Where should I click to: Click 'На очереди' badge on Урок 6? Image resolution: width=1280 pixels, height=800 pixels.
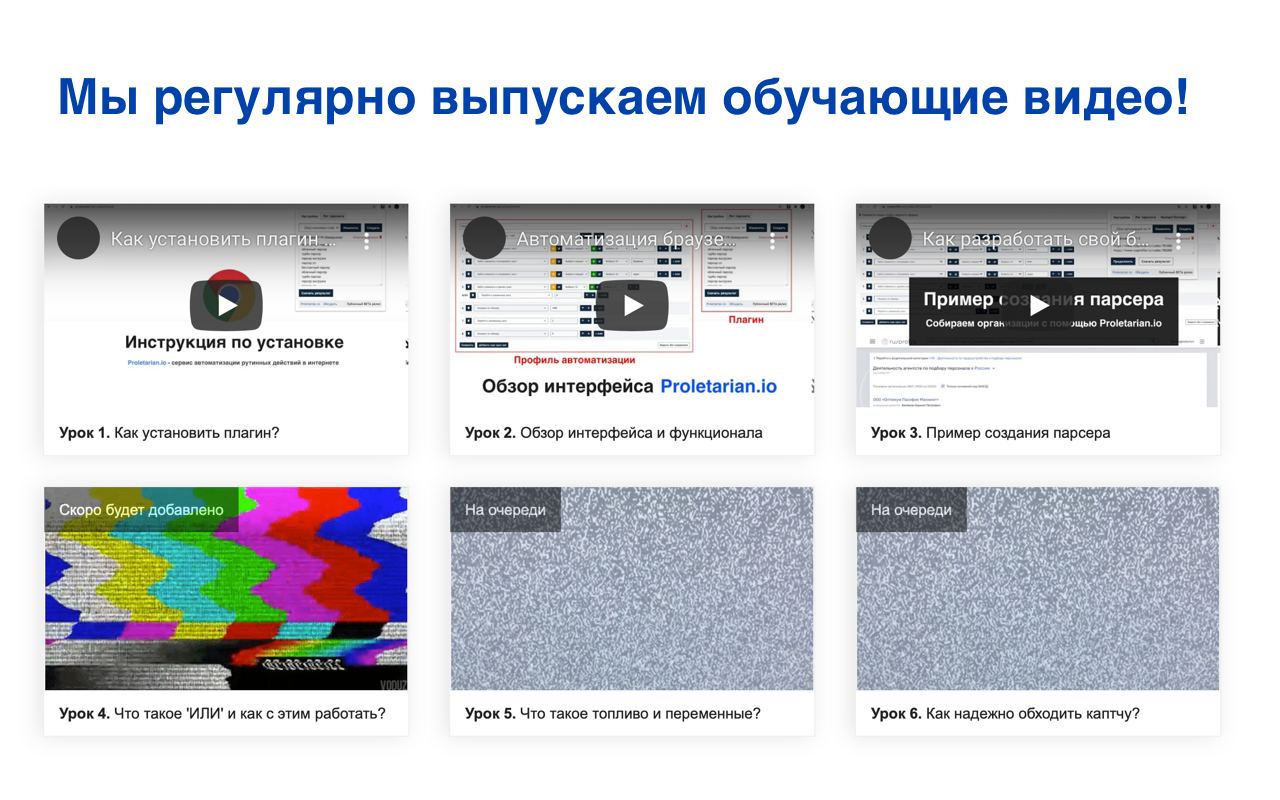click(x=911, y=510)
